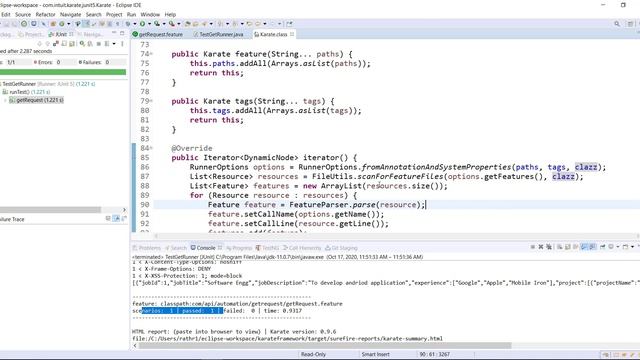
Task: Open the TestNG view tab
Action: (267, 248)
